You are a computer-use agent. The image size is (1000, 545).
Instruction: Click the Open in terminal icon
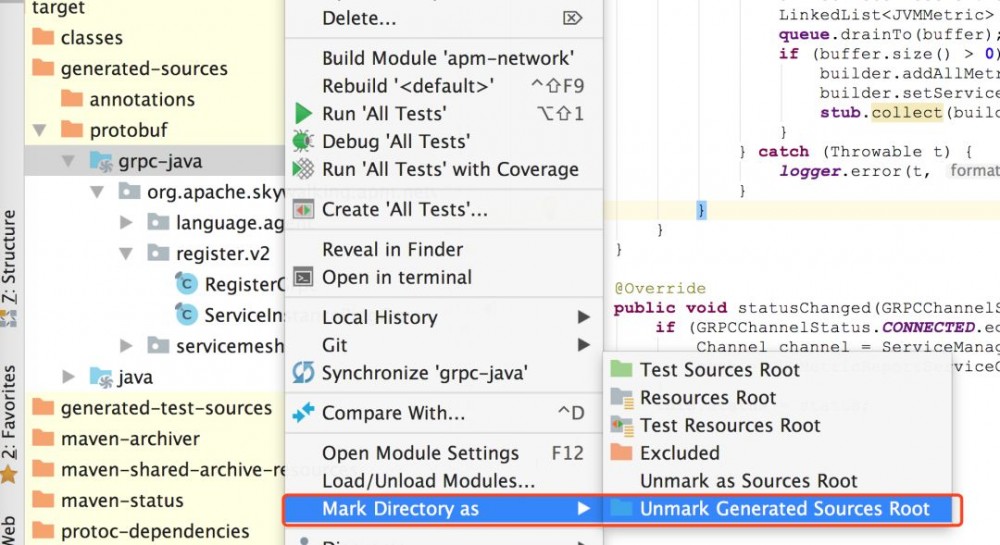coord(304,277)
